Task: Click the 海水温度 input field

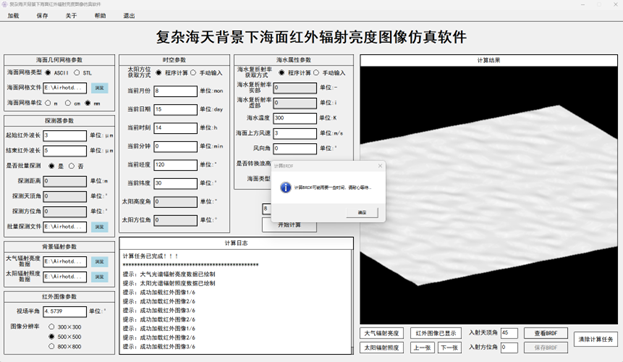Action: pyautogui.click(x=295, y=118)
